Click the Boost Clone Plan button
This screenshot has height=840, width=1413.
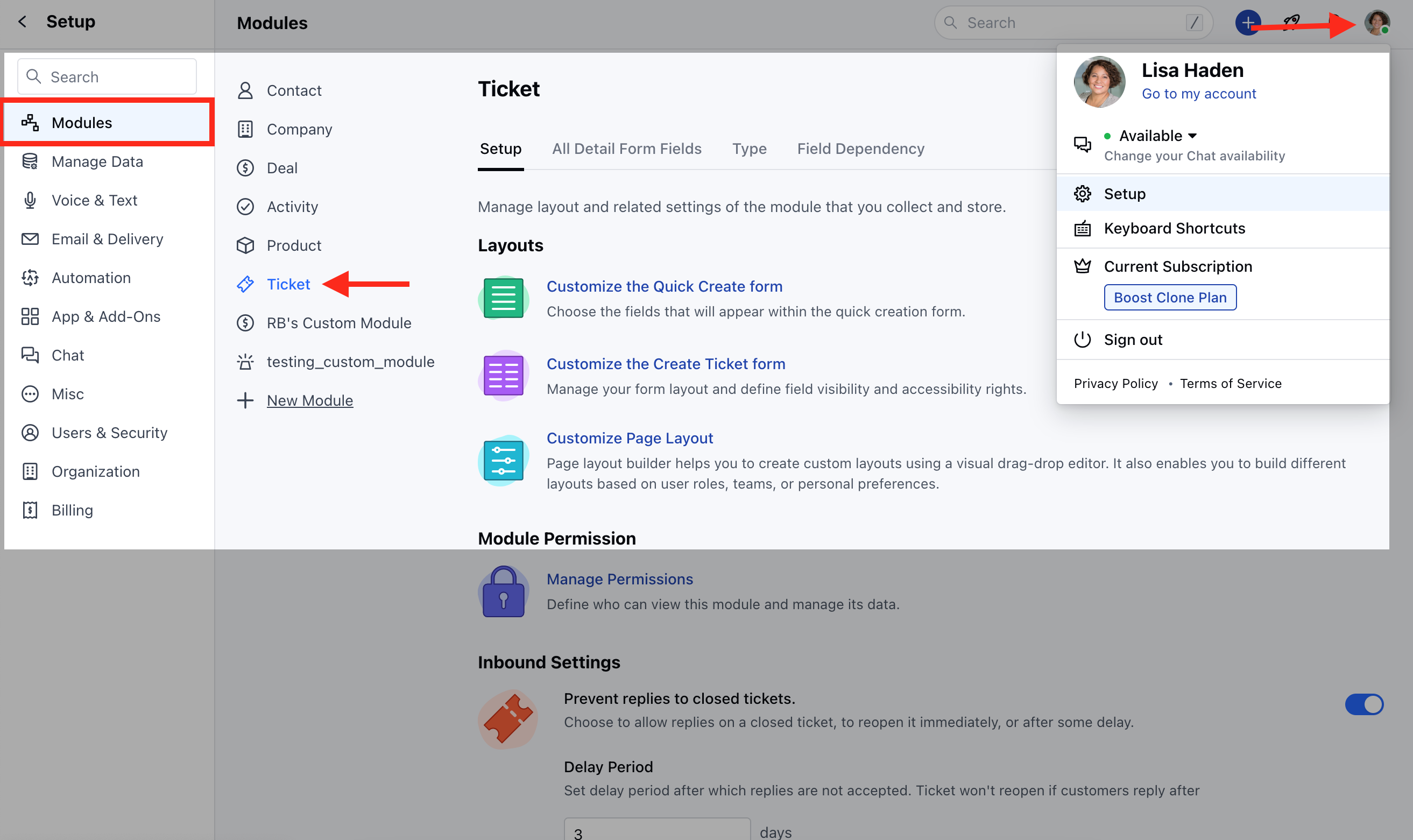pos(1170,297)
